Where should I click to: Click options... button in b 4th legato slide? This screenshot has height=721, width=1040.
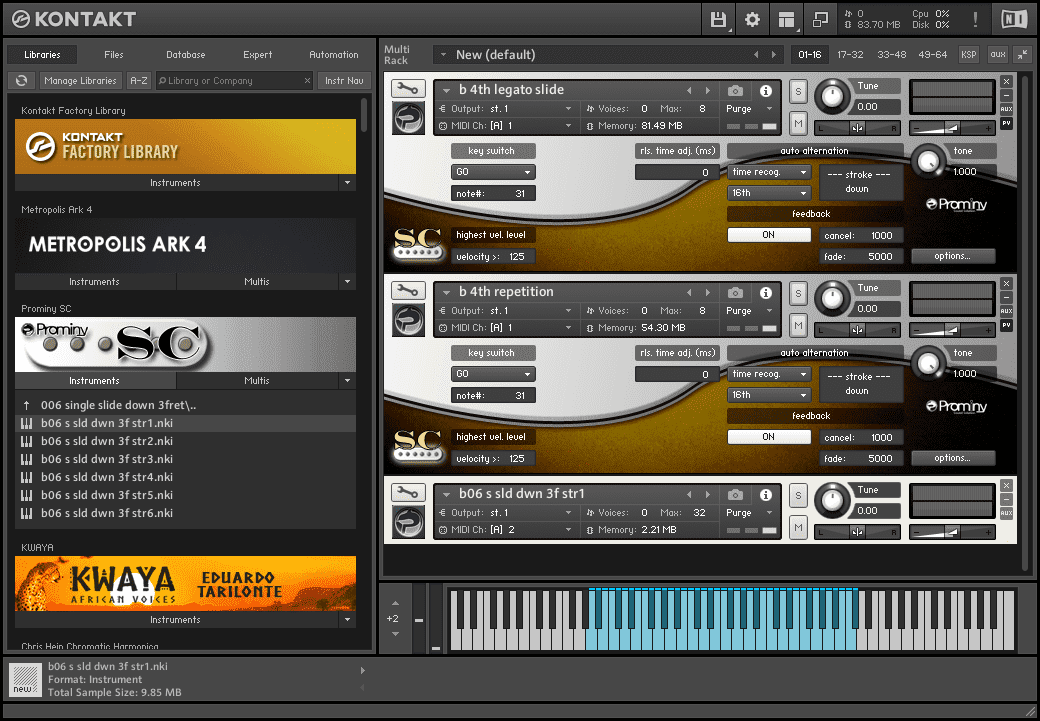point(952,256)
